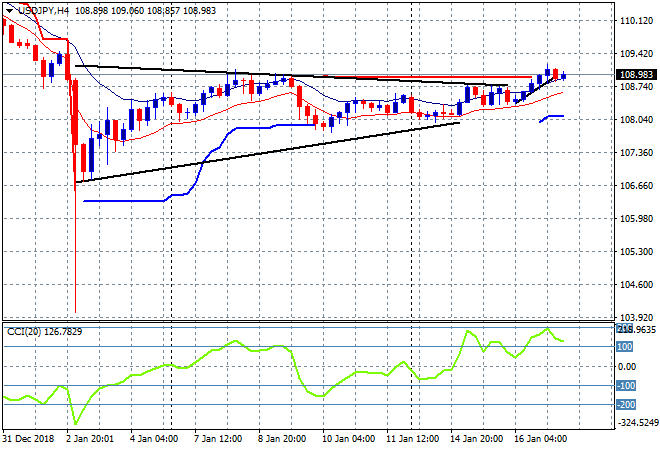Click the 2 Jan 20:01 time label

click(90, 439)
